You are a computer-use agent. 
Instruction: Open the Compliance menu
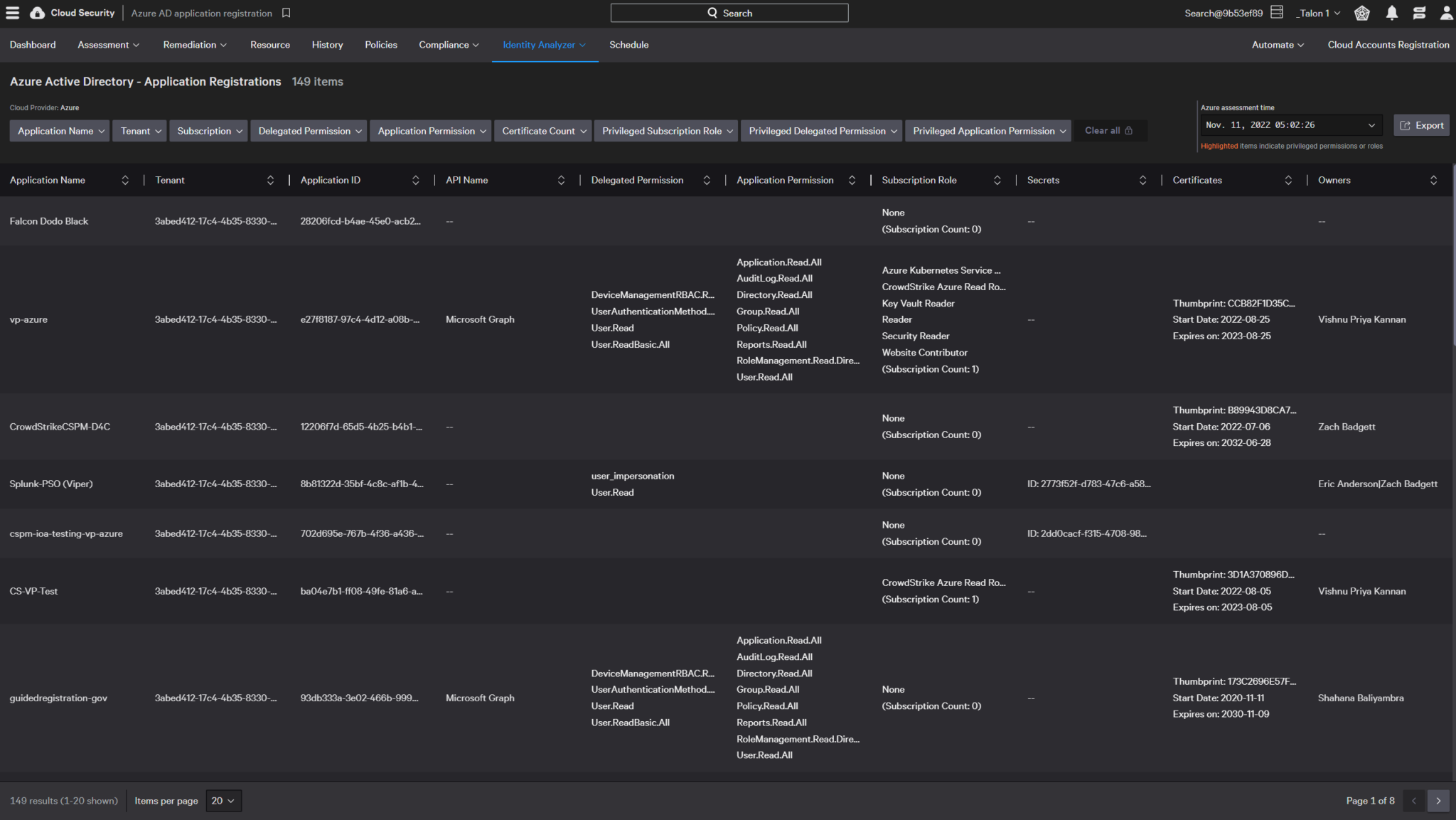coord(449,44)
